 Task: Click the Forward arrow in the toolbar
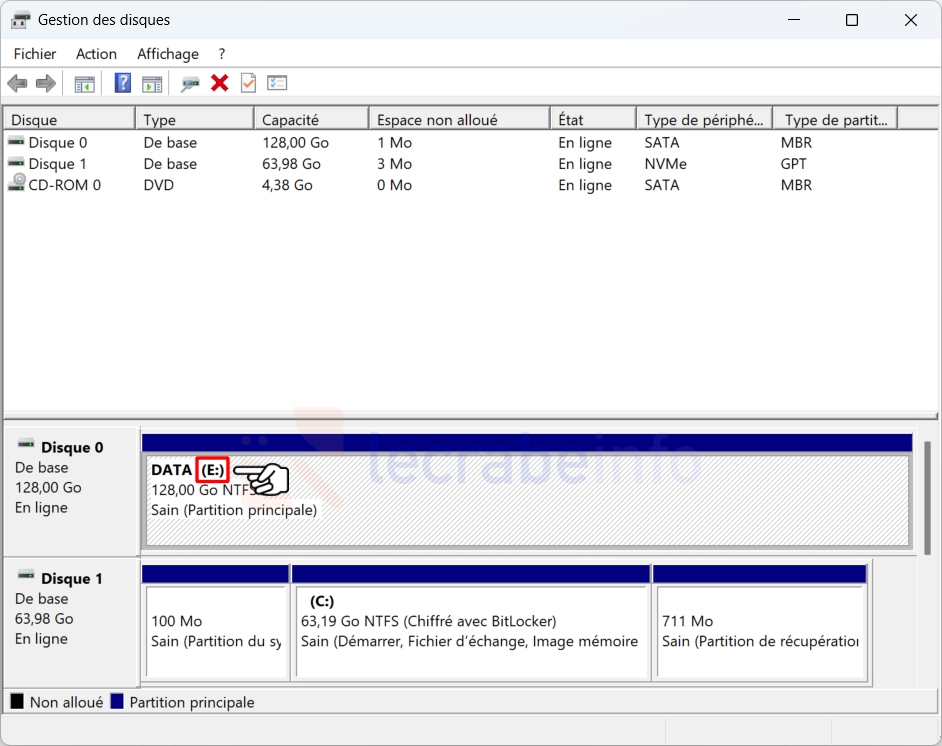click(45, 84)
